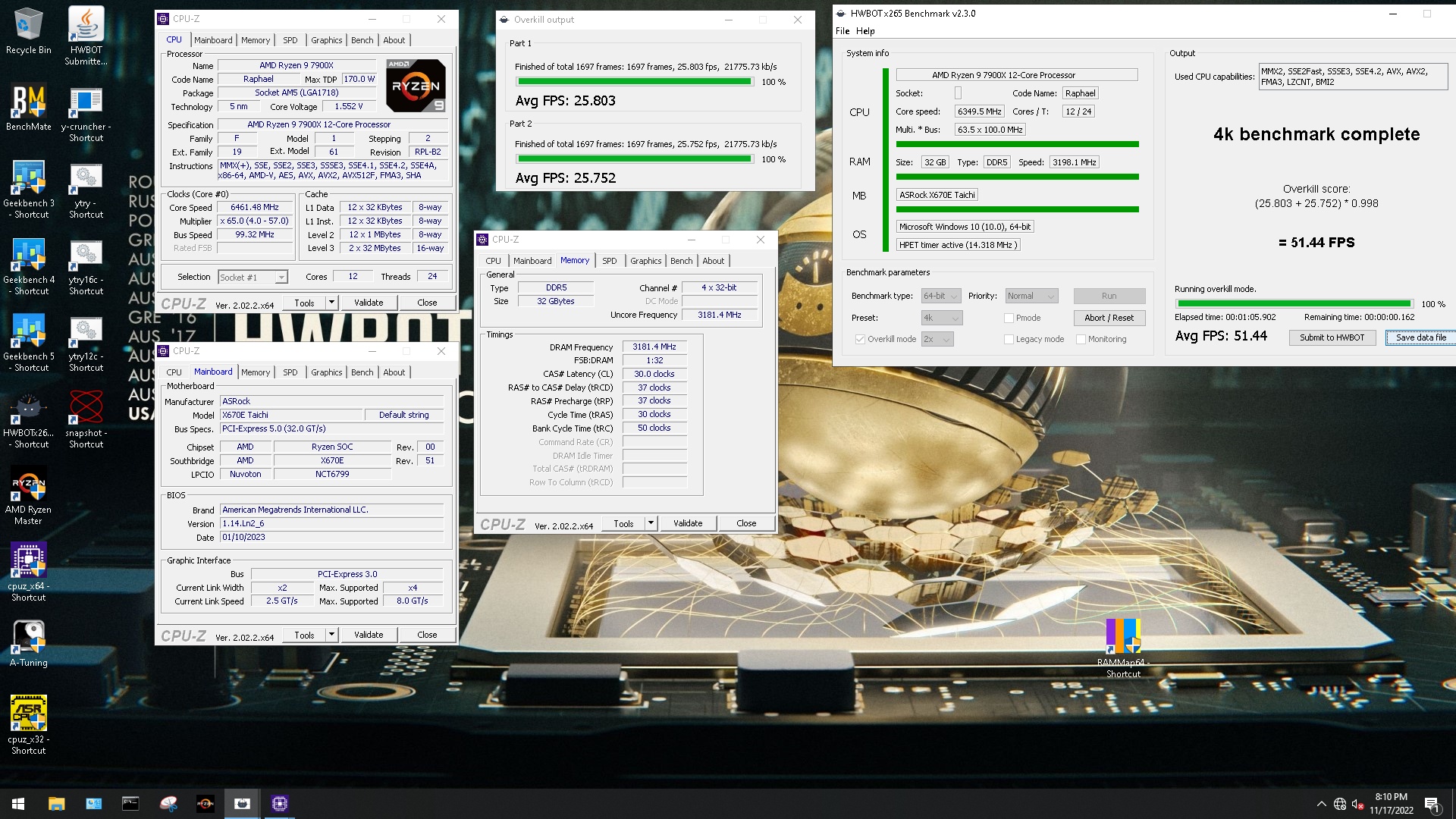Select Graphics tab in Mainboard CPU-Z window
The height and width of the screenshot is (819, 1456).
click(326, 372)
